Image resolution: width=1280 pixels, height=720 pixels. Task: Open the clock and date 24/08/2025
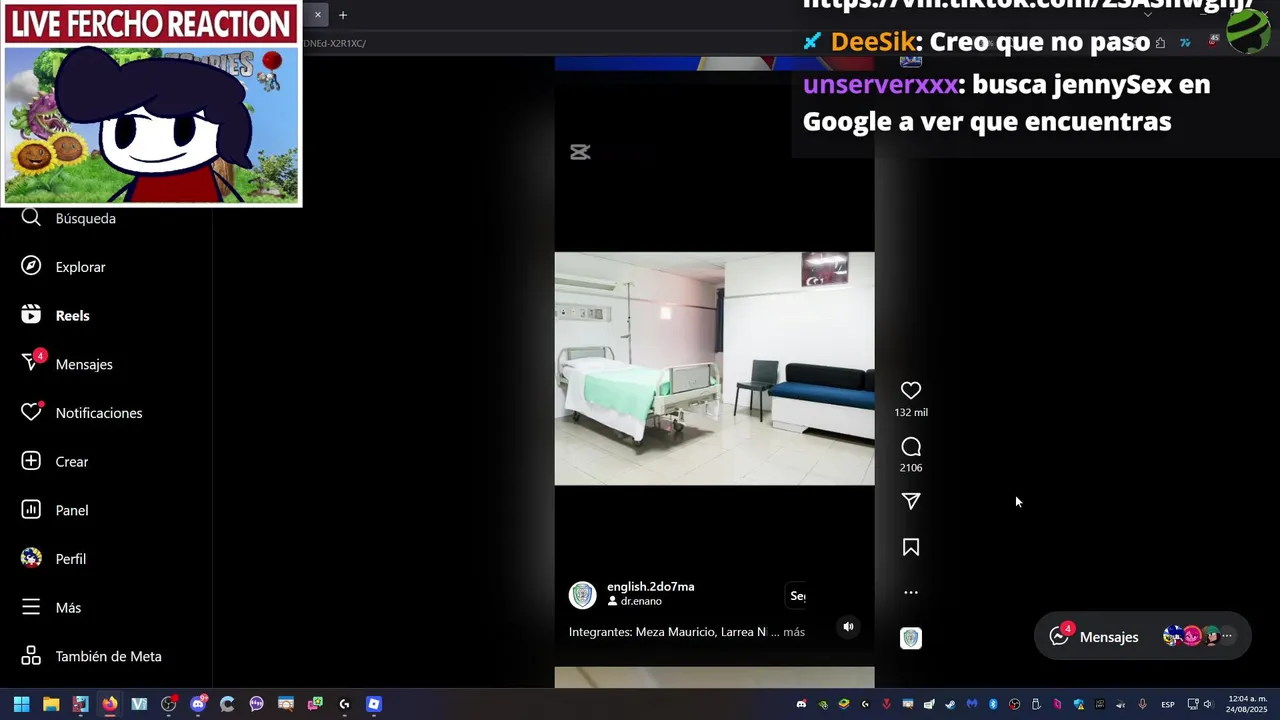coord(1247,704)
